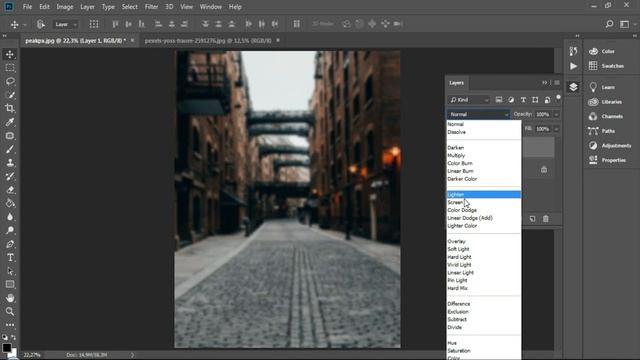This screenshot has width=640, height=360.
Task: Select the Quick Selection tool
Action: tap(10, 95)
